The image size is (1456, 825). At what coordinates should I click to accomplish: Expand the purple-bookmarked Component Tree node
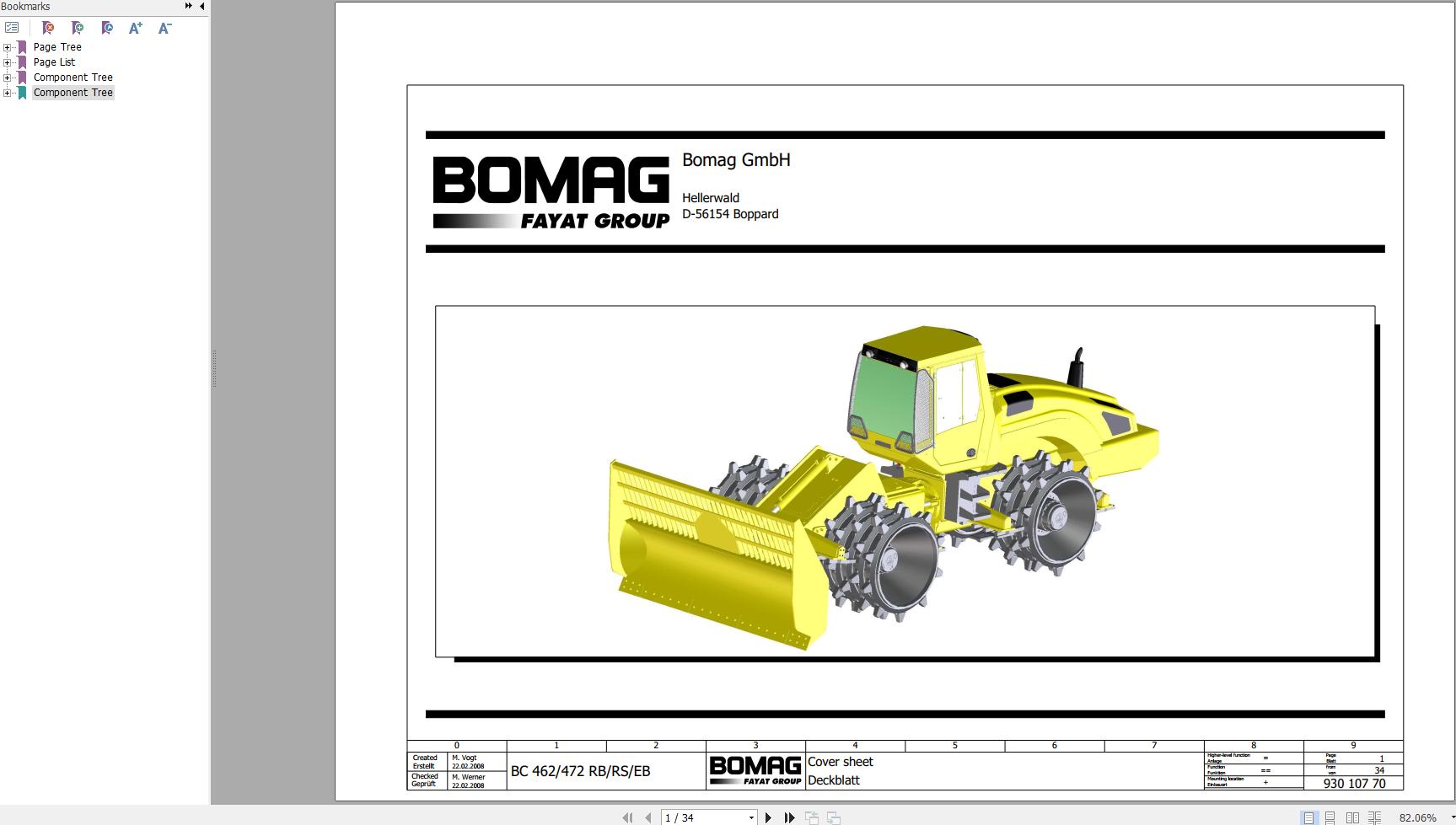(x=7, y=78)
